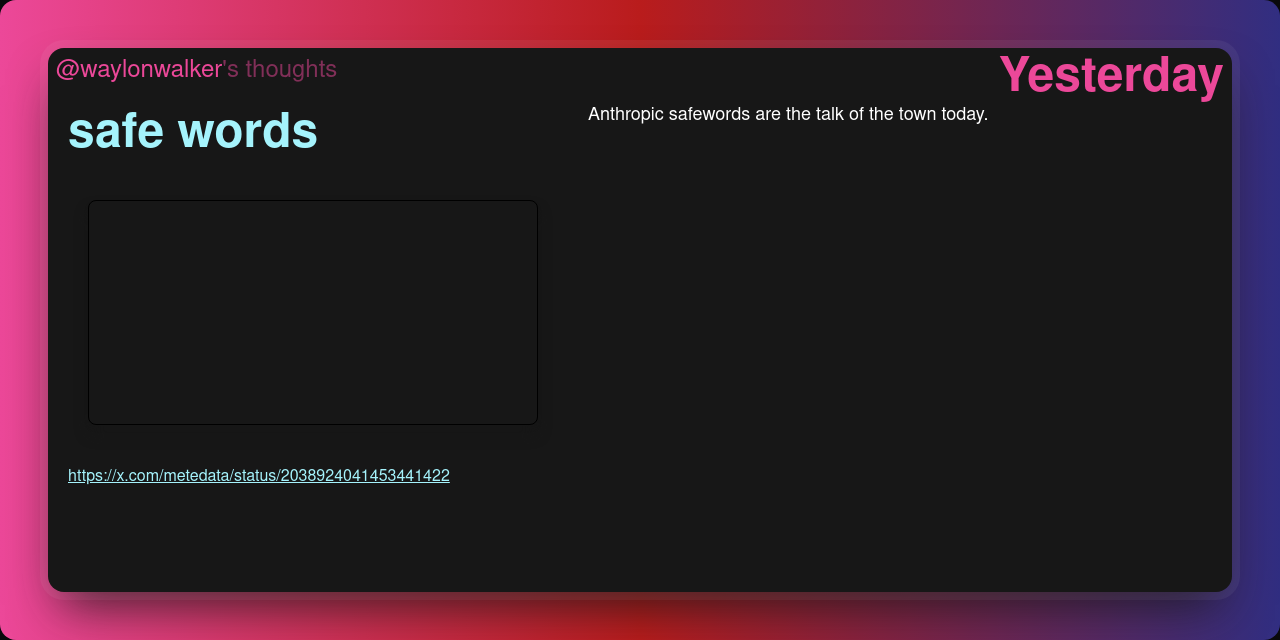Click the sentence about Anthropic safewords
This screenshot has height=640, width=1280.
click(787, 114)
